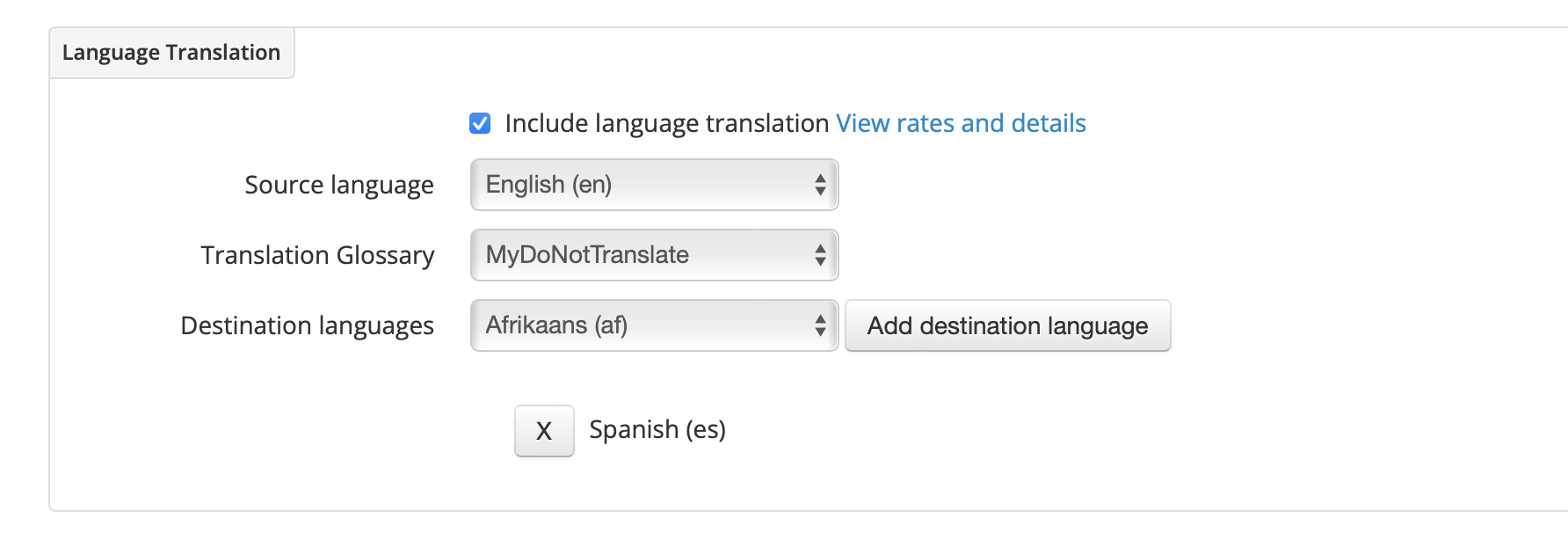Uncheck the Include language translation checkbox
The image size is (1568, 533).
[x=480, y=123]
